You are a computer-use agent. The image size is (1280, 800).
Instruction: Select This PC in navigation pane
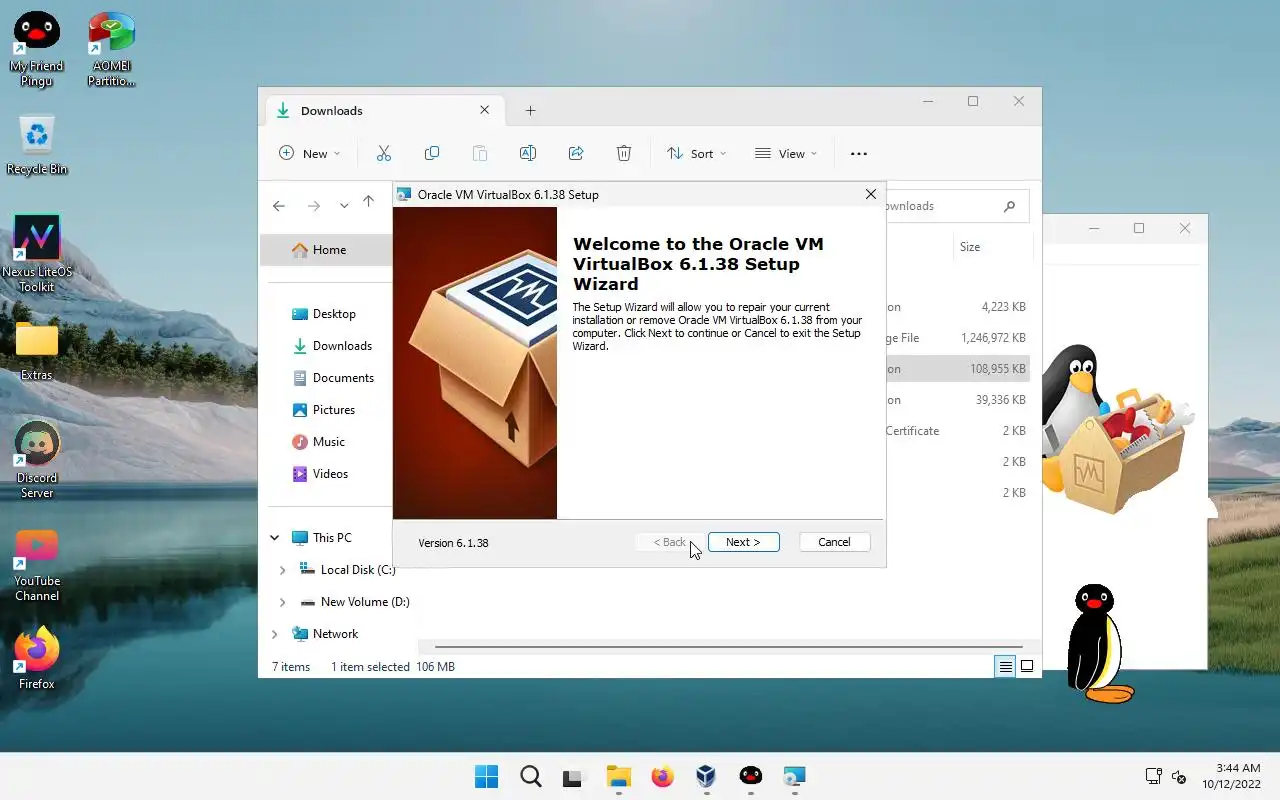pyautogui.click(x=332, y=538)
